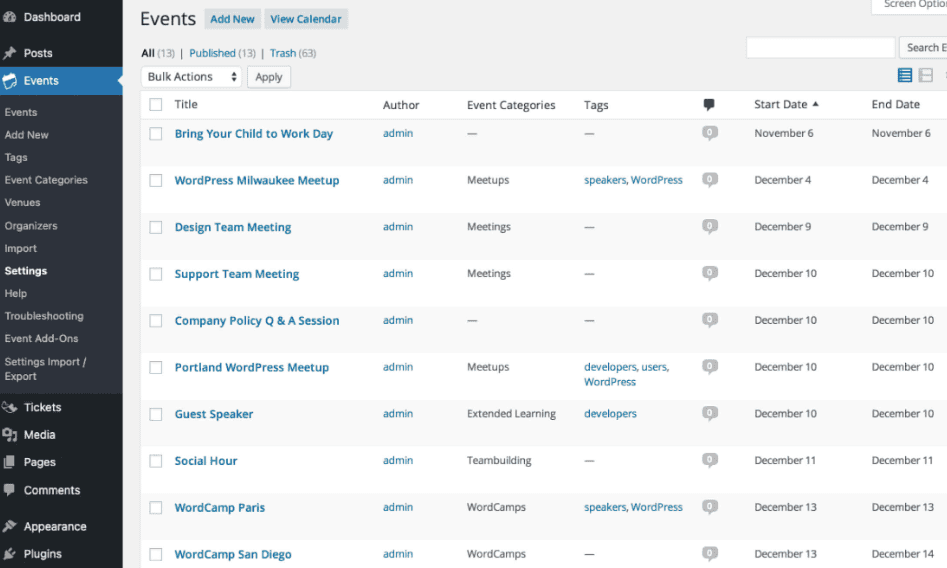Sort by comments column bubble icon
The width and height of the screenshot is (947, 568).
[709, 105]
